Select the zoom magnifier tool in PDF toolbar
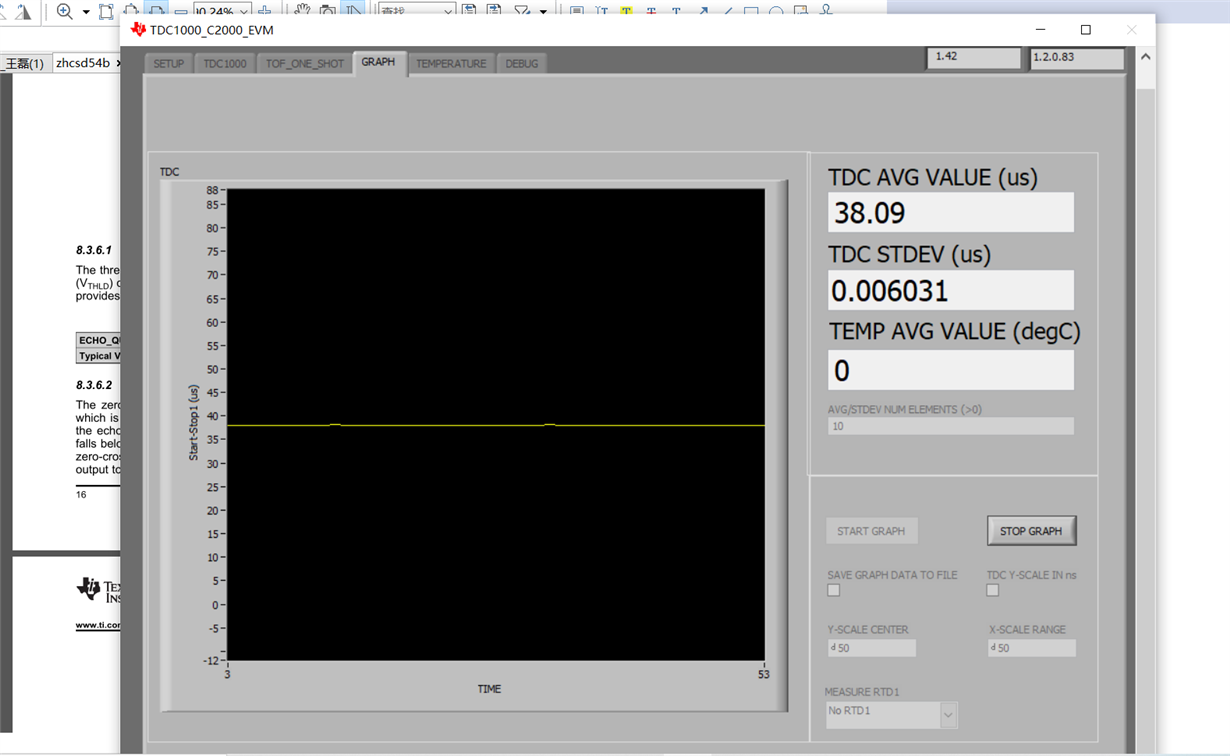1230x756 pixels. click(x=65, y=11)
